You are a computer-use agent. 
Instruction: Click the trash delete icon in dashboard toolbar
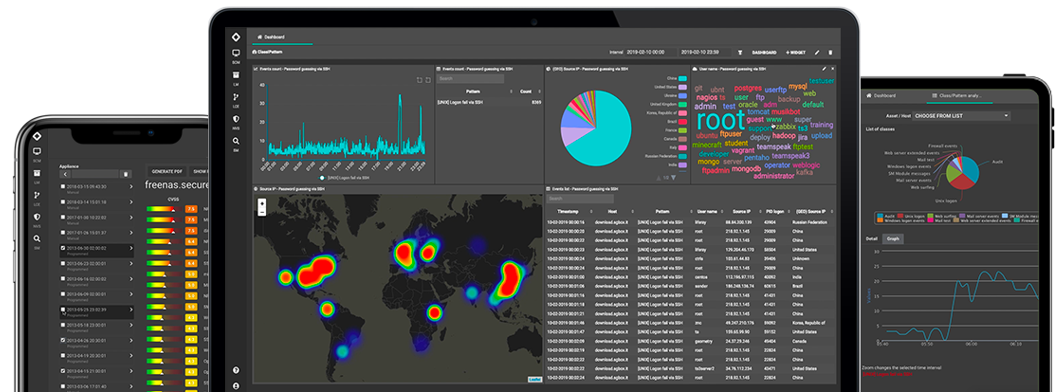830,52
